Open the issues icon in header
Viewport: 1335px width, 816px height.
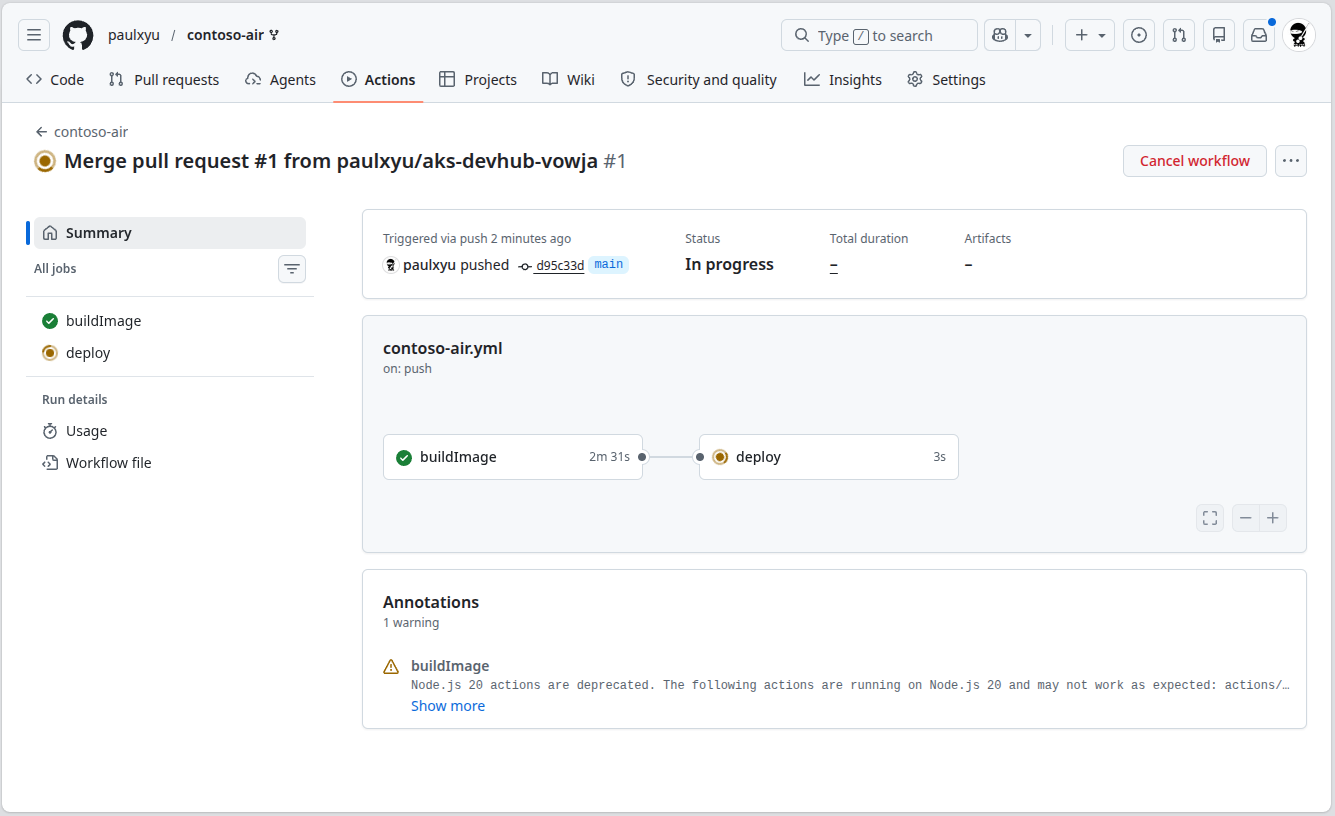coord(1139,35)
